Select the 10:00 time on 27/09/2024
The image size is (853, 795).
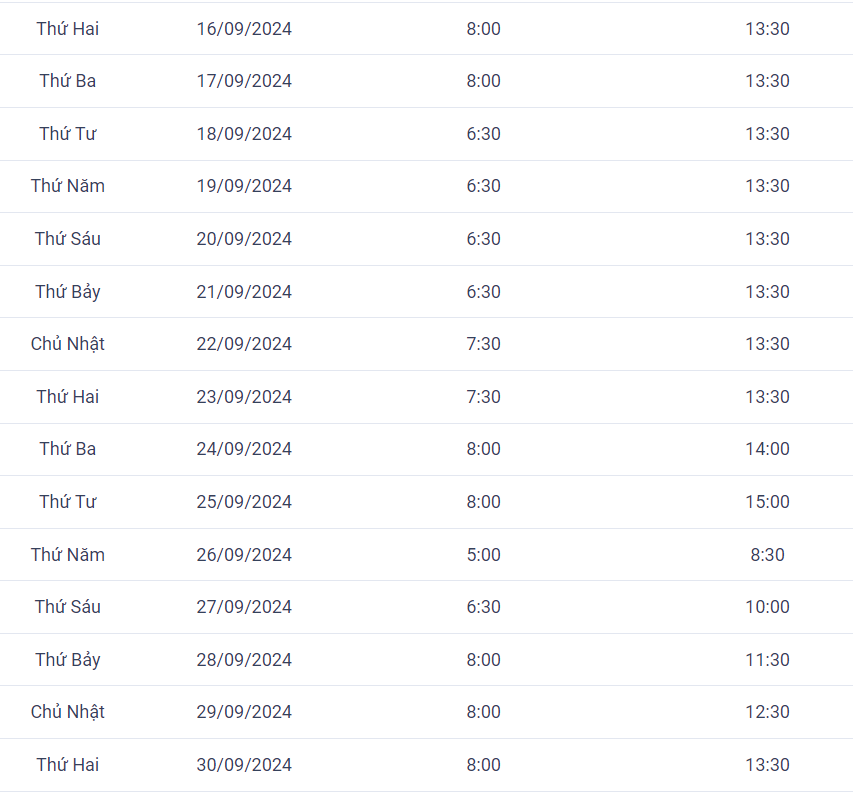pos(767,607)
